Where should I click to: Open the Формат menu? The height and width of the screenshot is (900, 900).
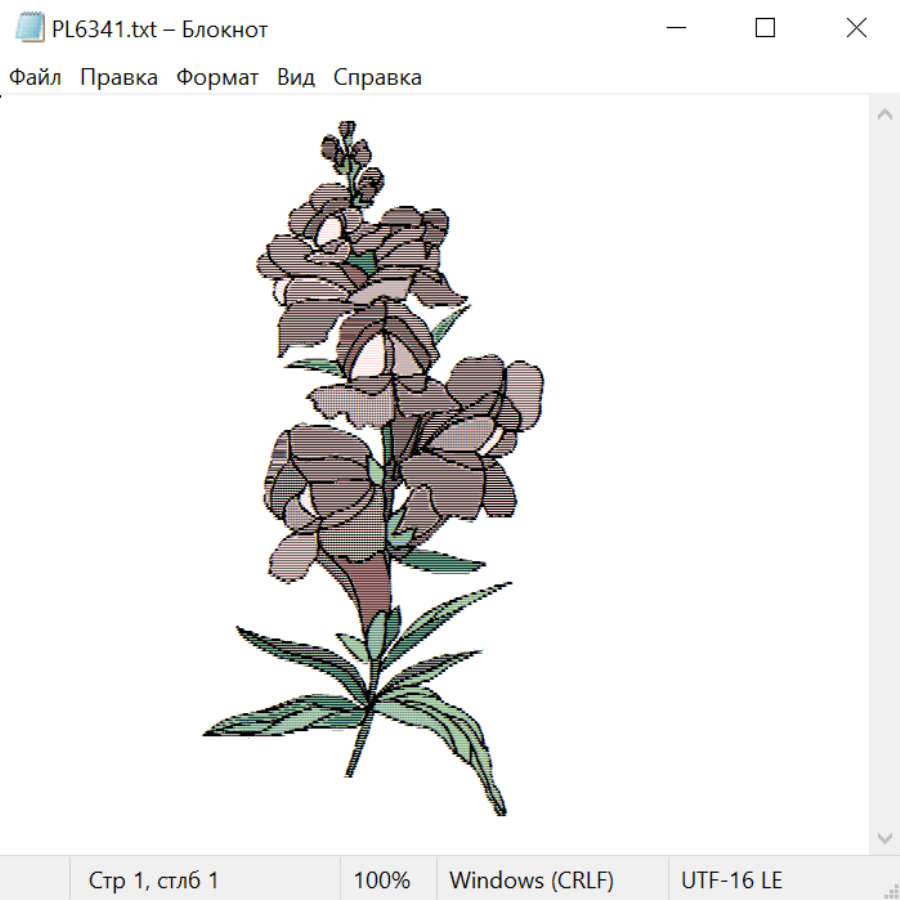click(x=217, y=77)
